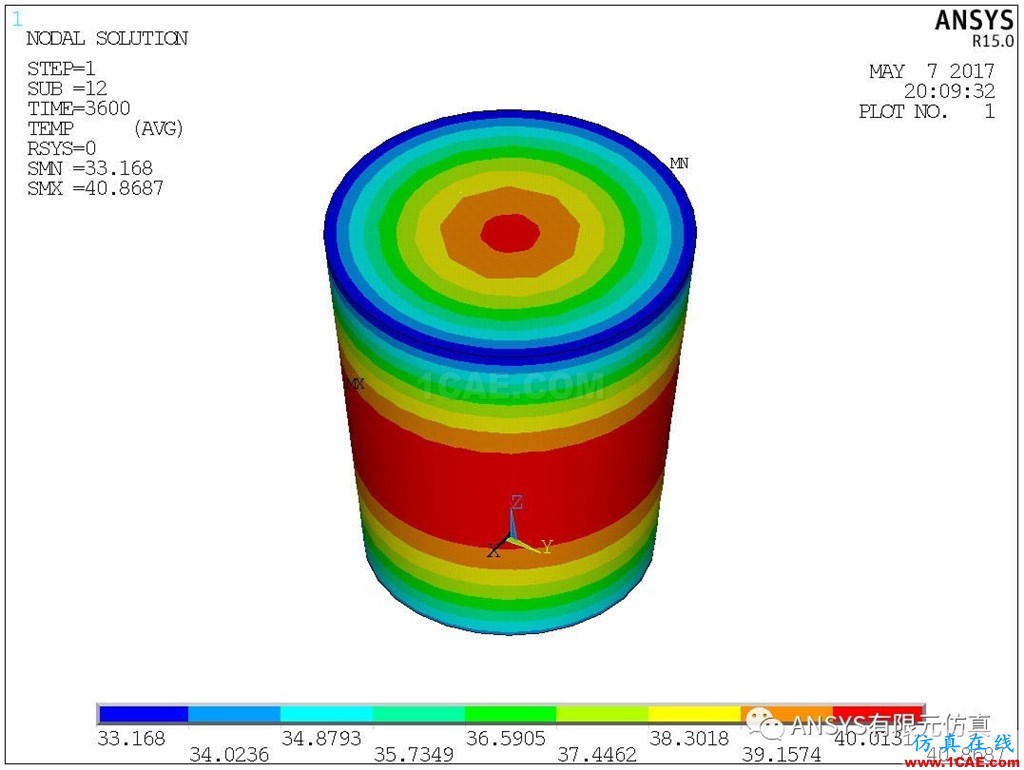
Task: Click the NODAL SOLUTION title text
Action: point(107,39)
